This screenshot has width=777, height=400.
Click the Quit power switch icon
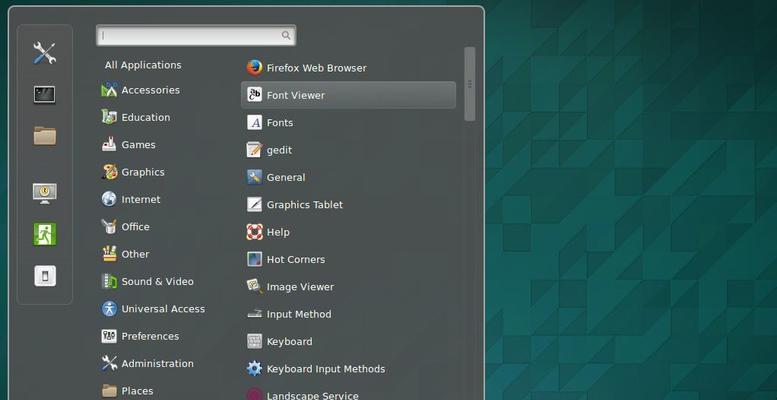pos(45,276)
